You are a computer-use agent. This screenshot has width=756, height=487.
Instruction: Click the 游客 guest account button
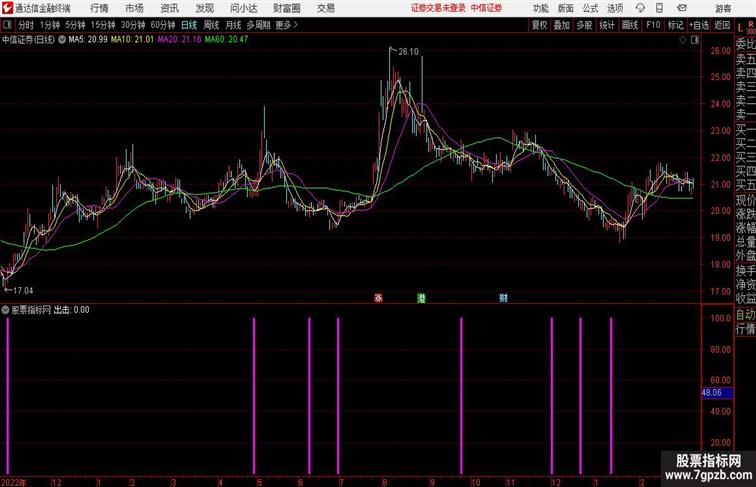[723, 8]
